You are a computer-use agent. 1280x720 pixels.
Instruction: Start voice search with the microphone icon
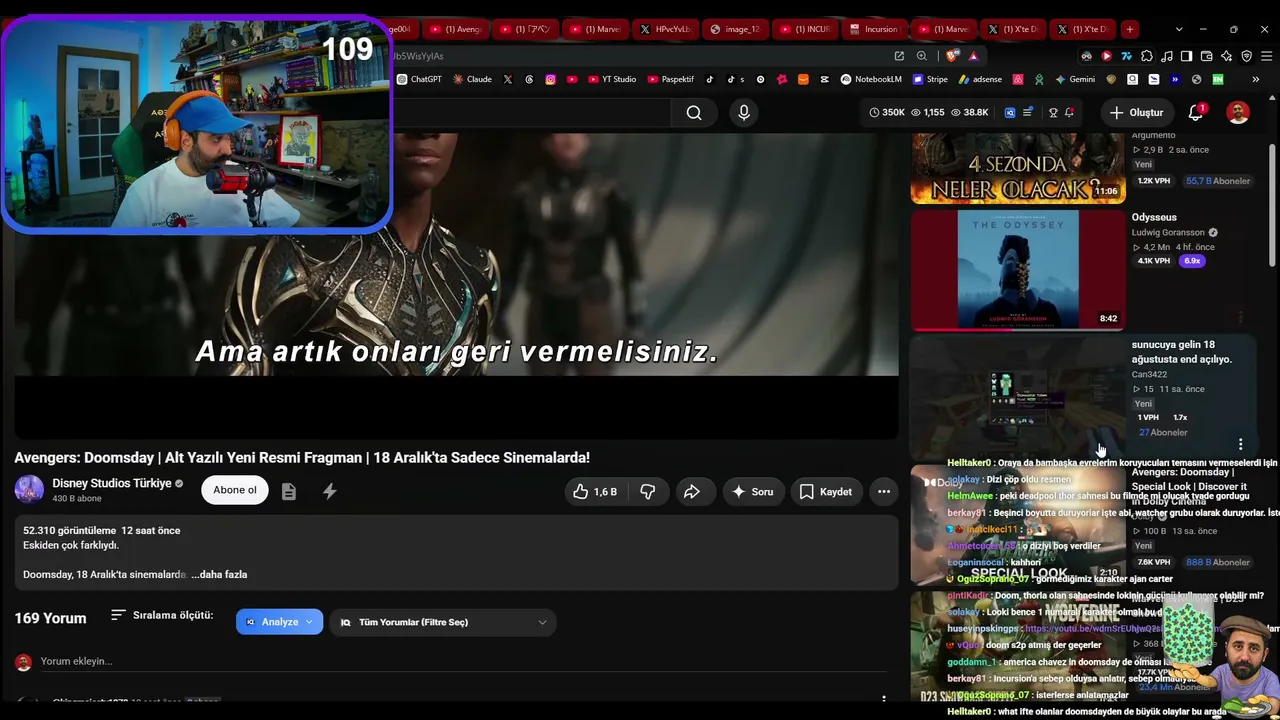click(744, 113)
